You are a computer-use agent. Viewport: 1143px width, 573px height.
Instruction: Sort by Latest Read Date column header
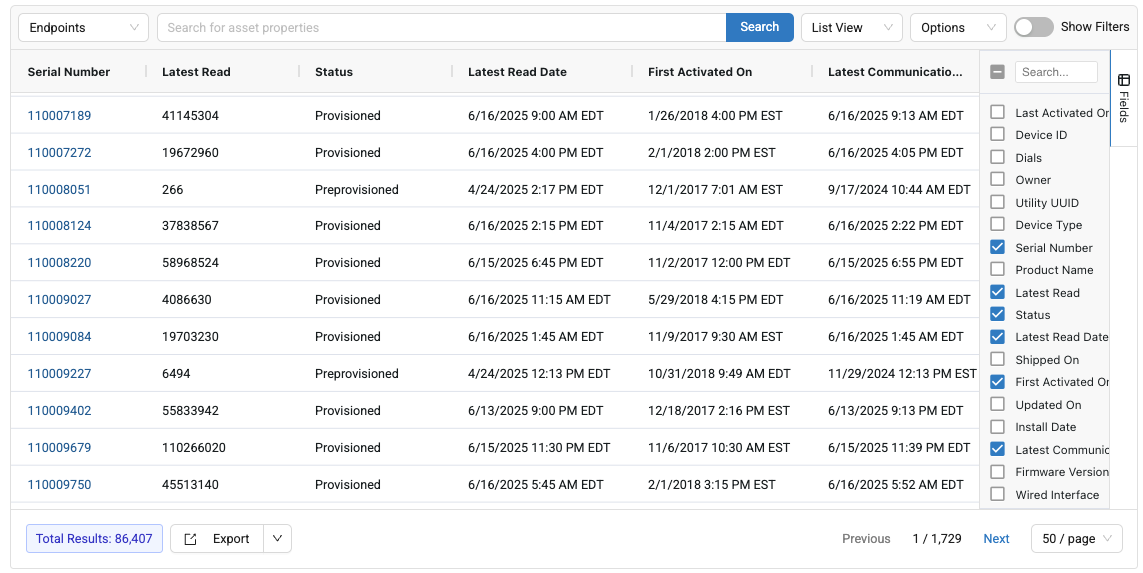point(517,72)
